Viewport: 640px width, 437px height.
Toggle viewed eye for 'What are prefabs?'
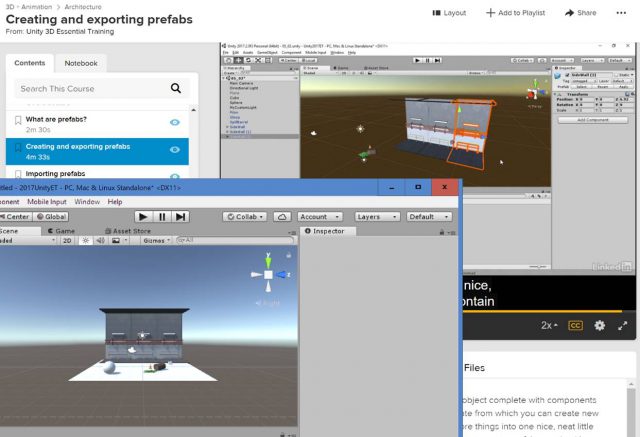(x=175, y=122)
